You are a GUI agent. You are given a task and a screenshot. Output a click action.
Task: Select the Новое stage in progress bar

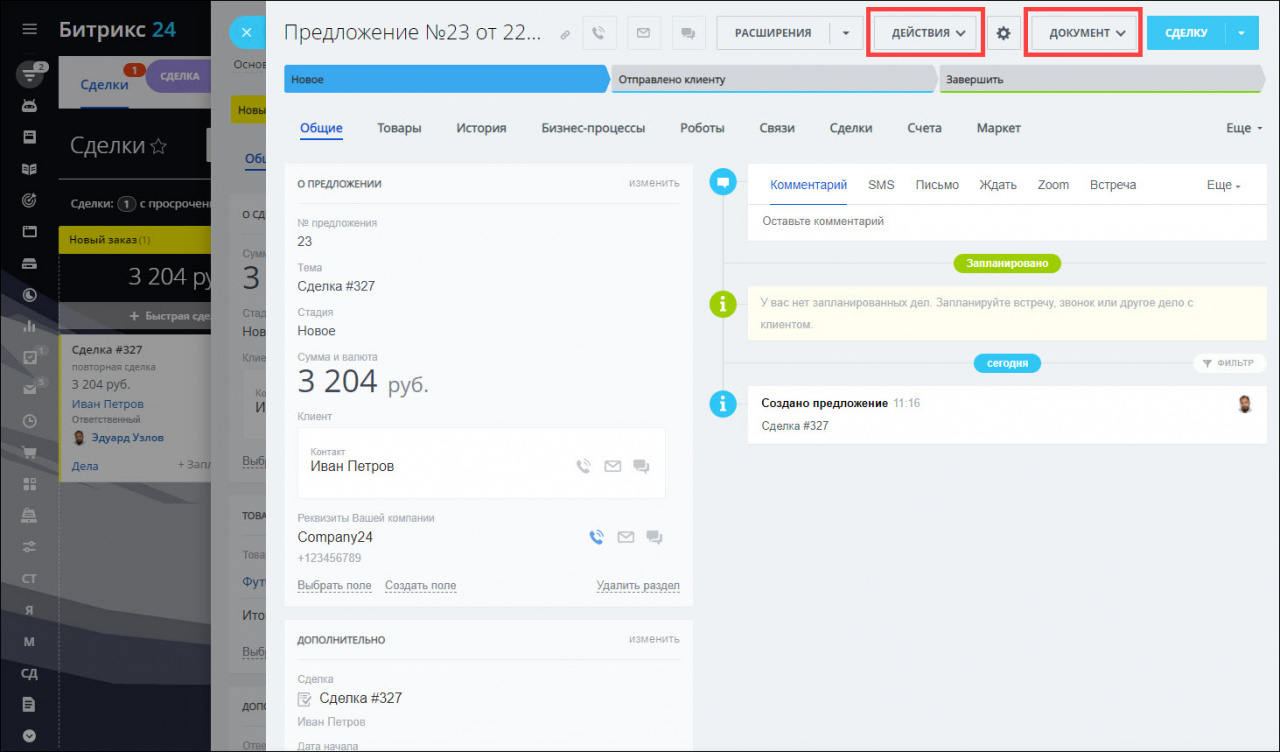[x=446, y=79]
